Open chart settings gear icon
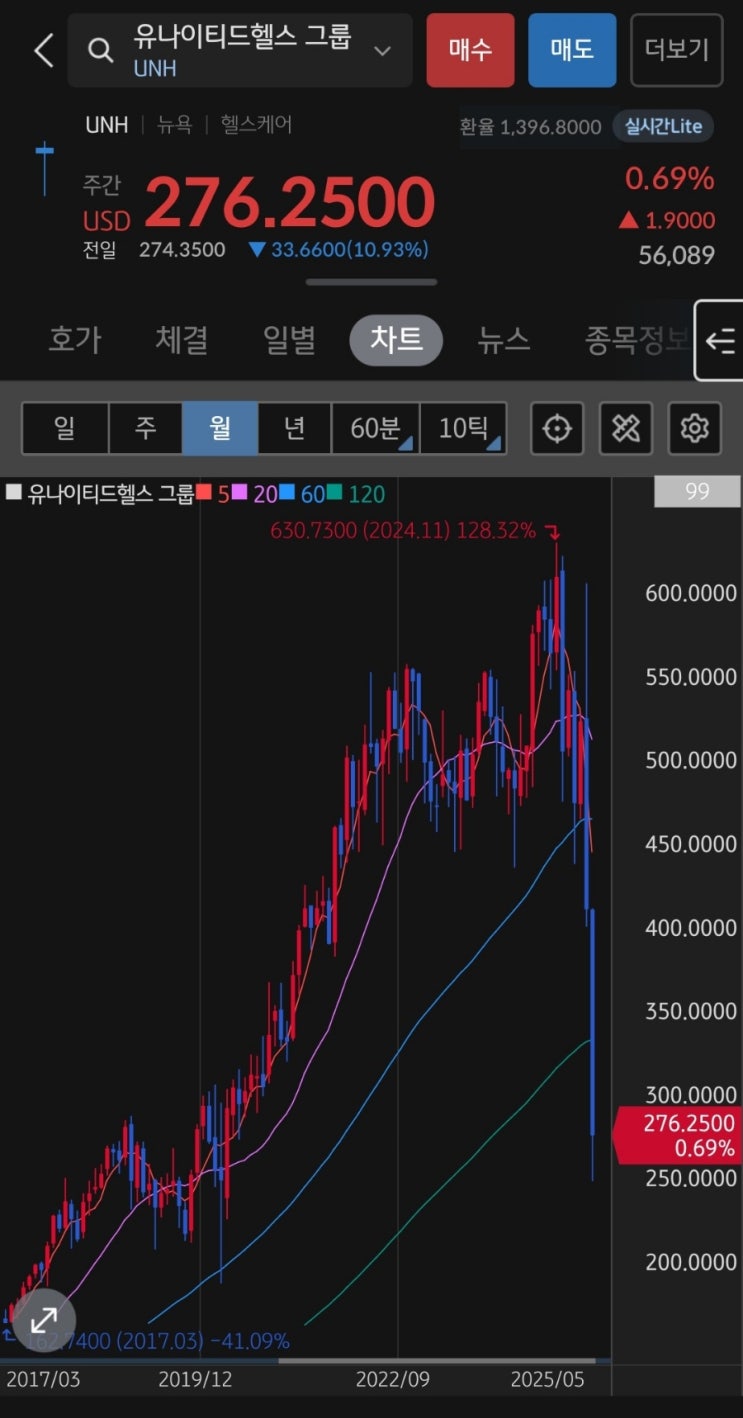This screenshot has height=1418, width=743. click(694, 429)
